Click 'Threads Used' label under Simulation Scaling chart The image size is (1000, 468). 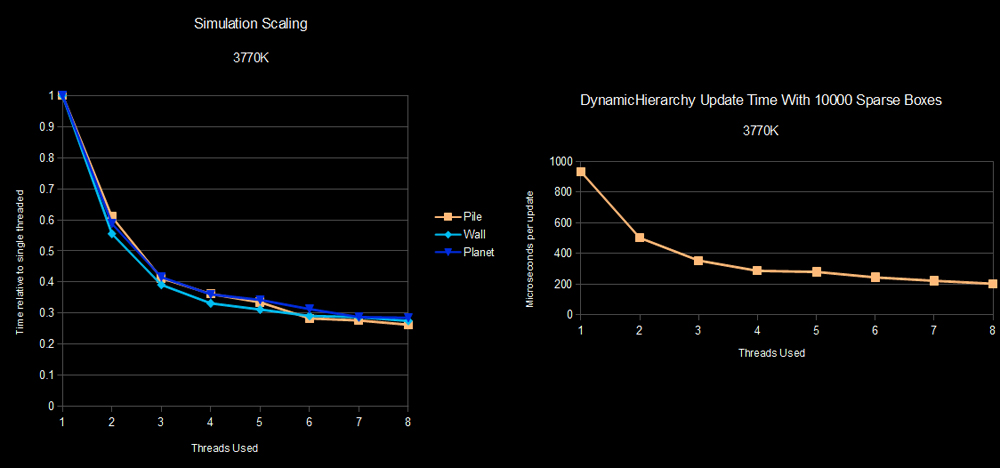click(x=233, y=447)
